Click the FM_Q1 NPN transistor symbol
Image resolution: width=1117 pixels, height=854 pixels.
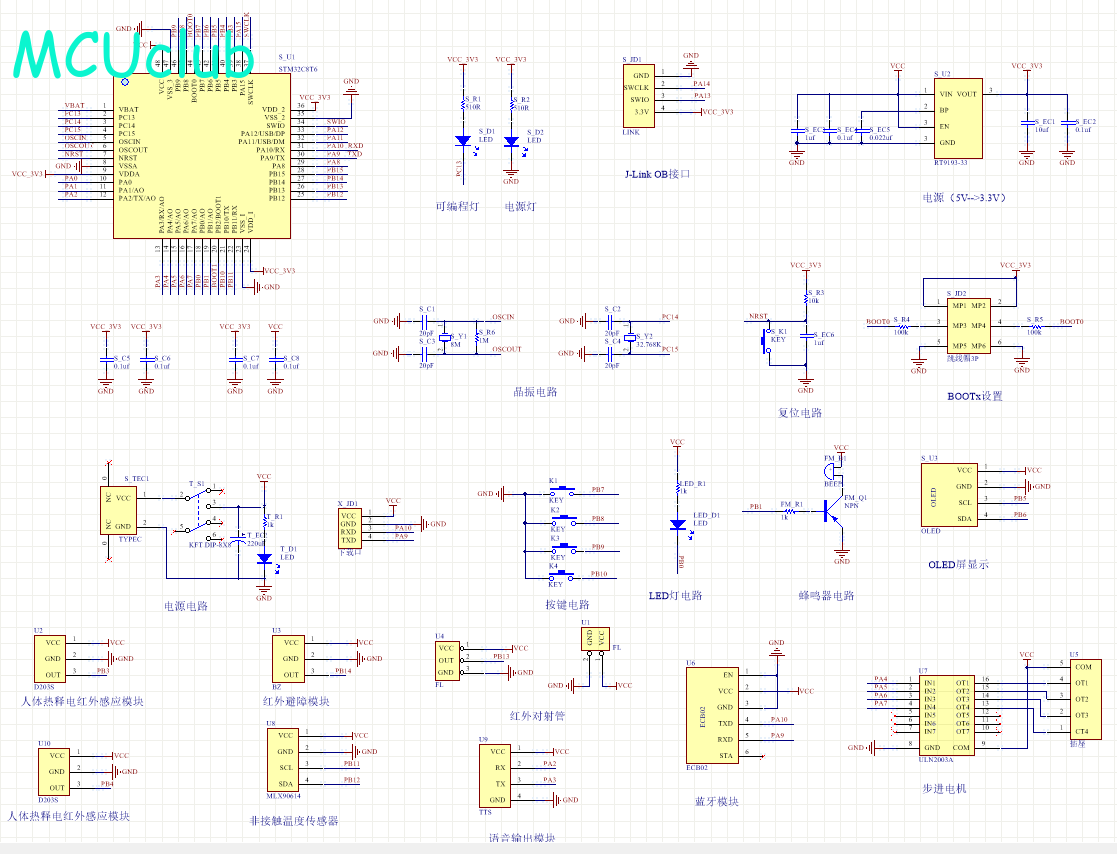(828, 508)
